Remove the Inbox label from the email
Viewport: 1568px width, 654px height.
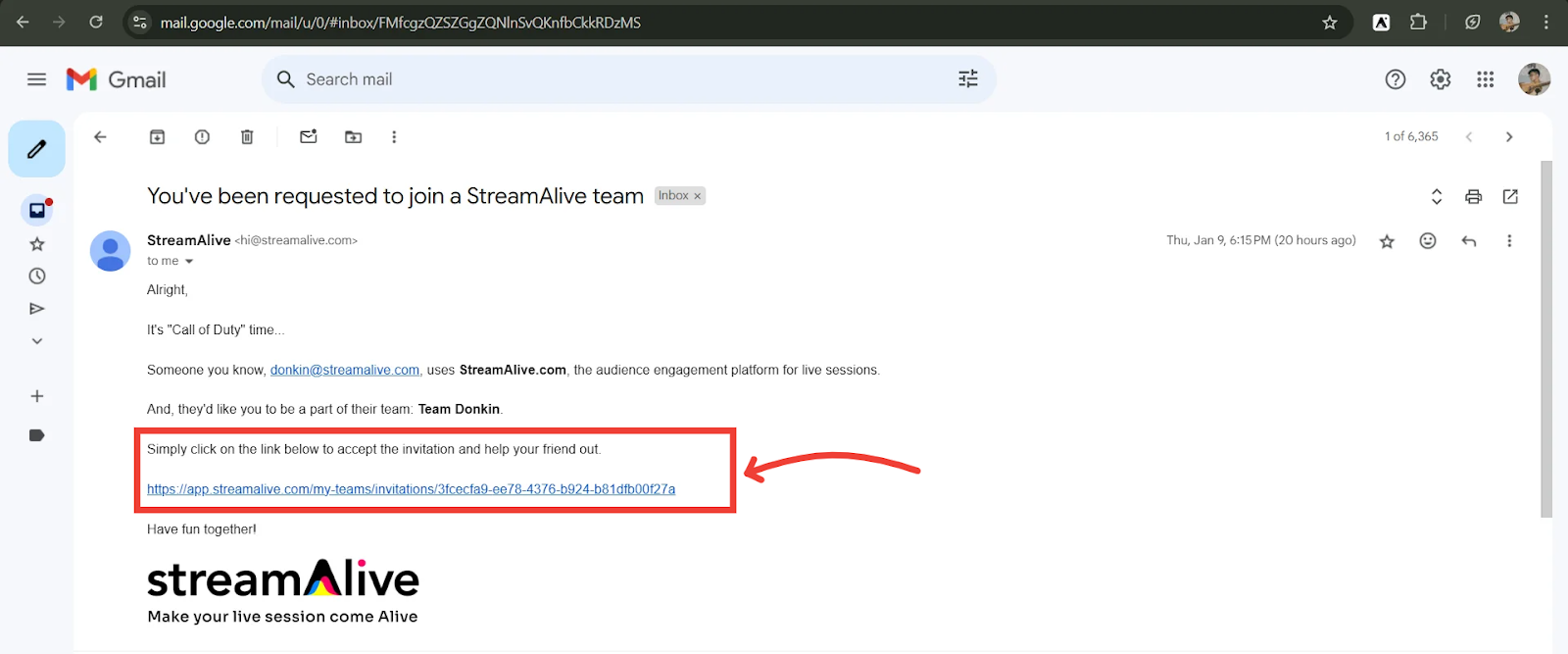[698, 196]
